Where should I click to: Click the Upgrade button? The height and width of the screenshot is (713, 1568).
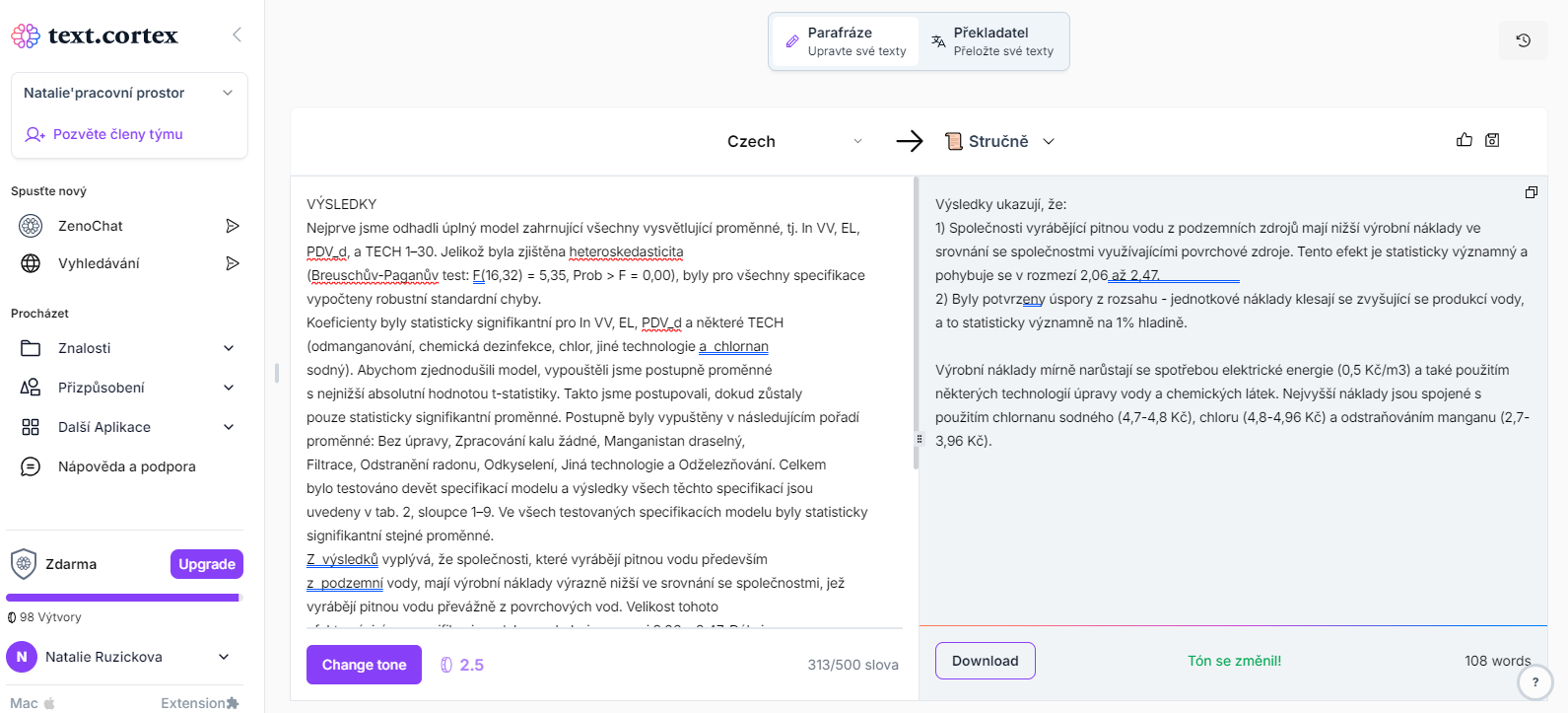click(207, 564)
